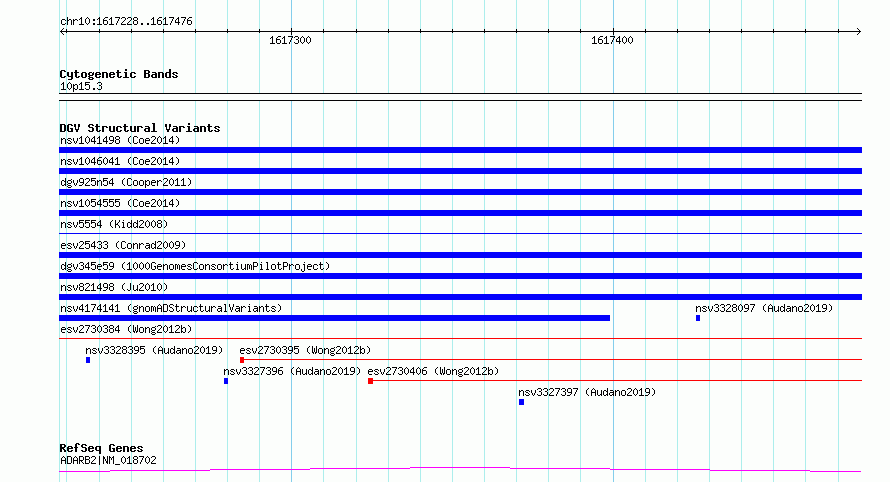
Task: Click the red start block of esv2730395
Action: click(242, 360)
